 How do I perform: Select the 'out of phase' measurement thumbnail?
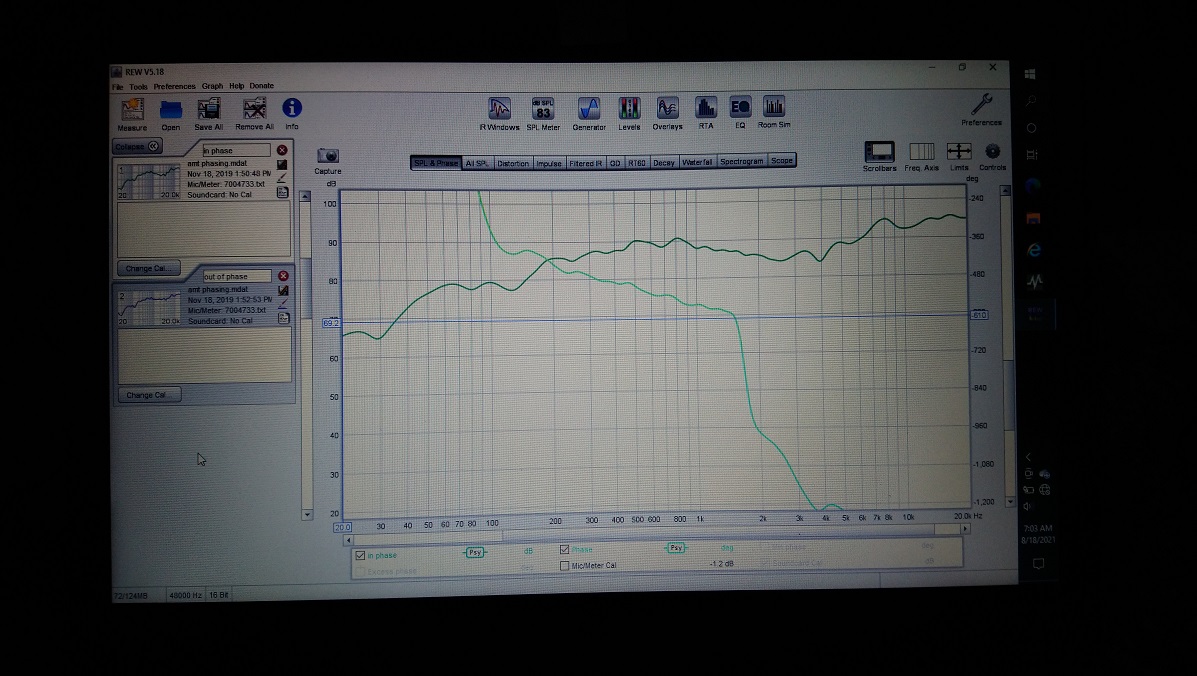[x=150, y=307]
